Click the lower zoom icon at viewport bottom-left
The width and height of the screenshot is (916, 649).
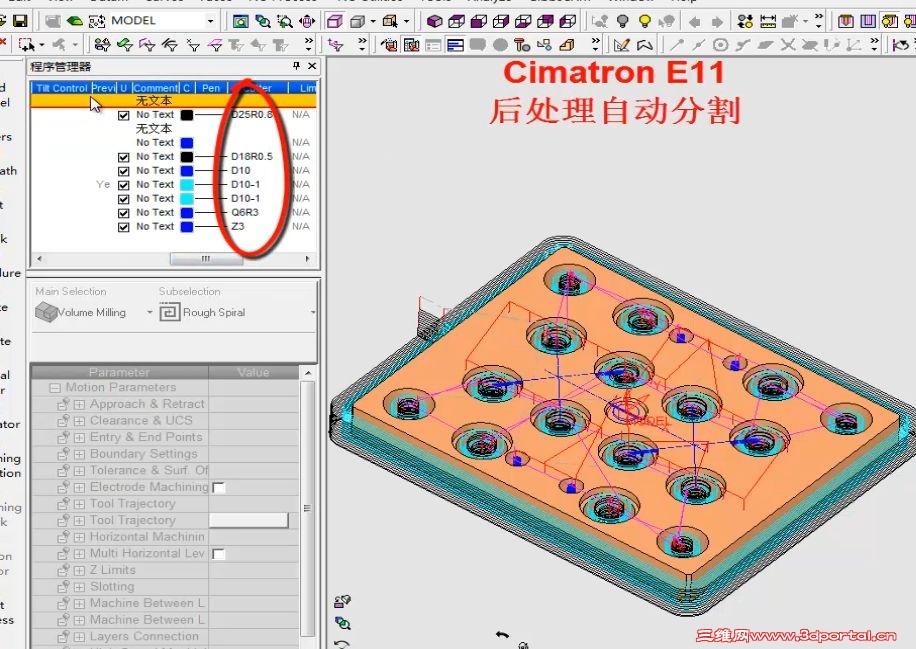pyautogui.click(x=343, y=623)
